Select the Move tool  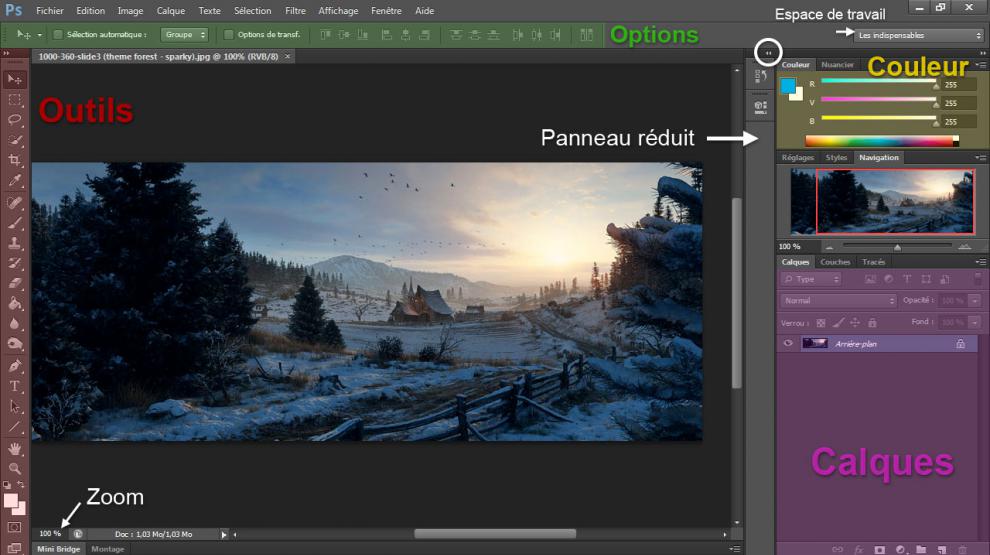(x=15, y=80)
